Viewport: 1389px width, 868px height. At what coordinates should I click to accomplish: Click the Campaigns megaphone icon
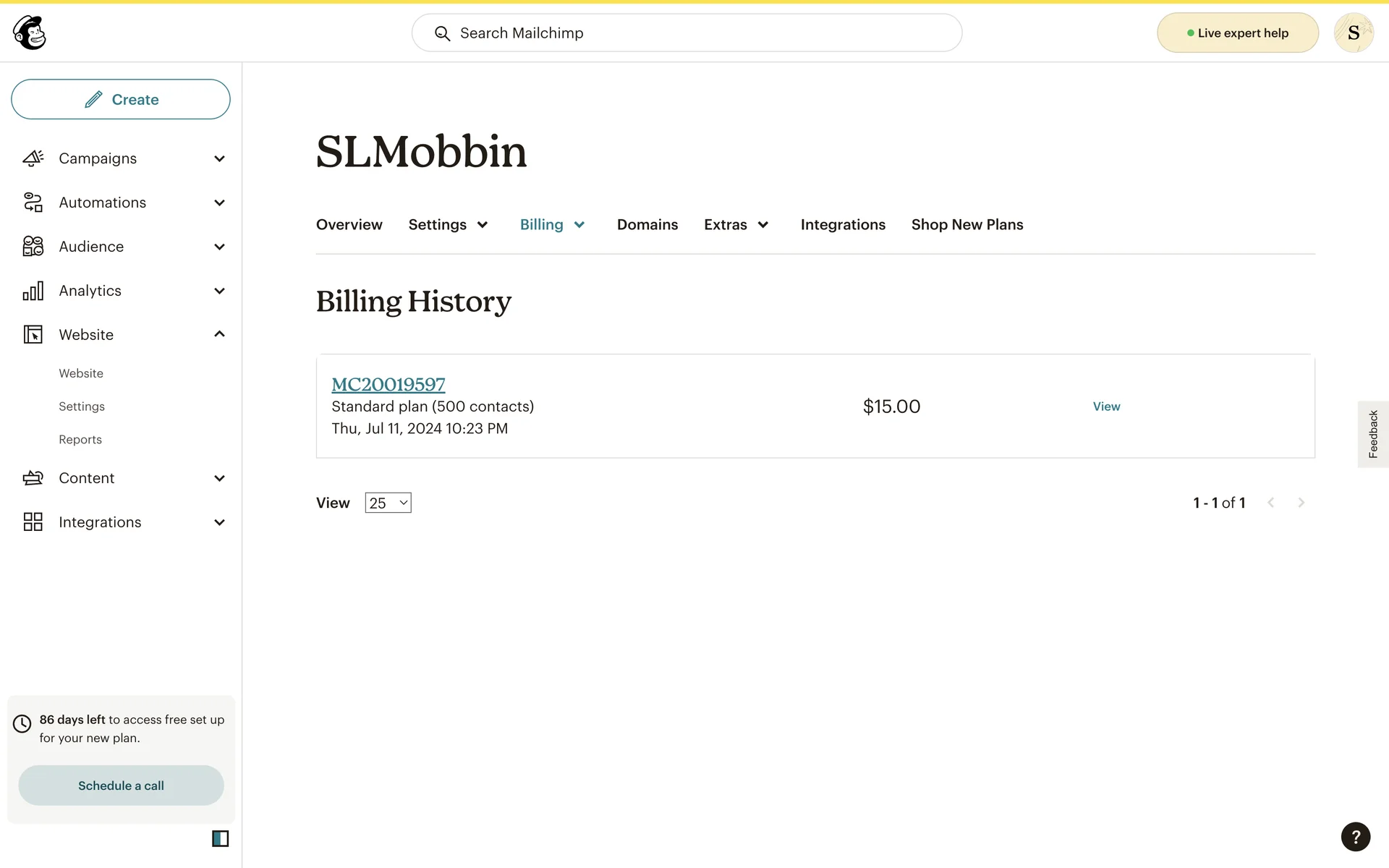(x=33, y=158)
